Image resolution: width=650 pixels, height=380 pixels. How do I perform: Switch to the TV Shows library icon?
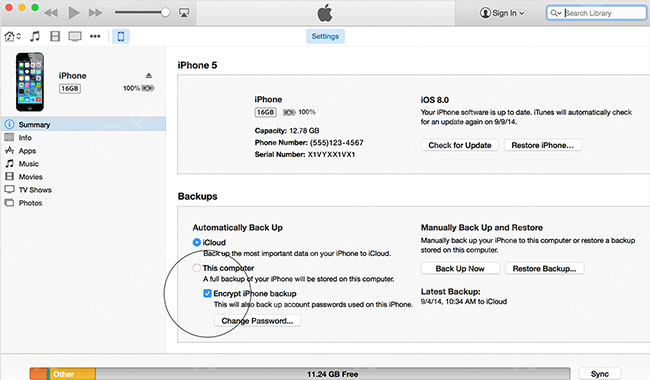[75, 36]
